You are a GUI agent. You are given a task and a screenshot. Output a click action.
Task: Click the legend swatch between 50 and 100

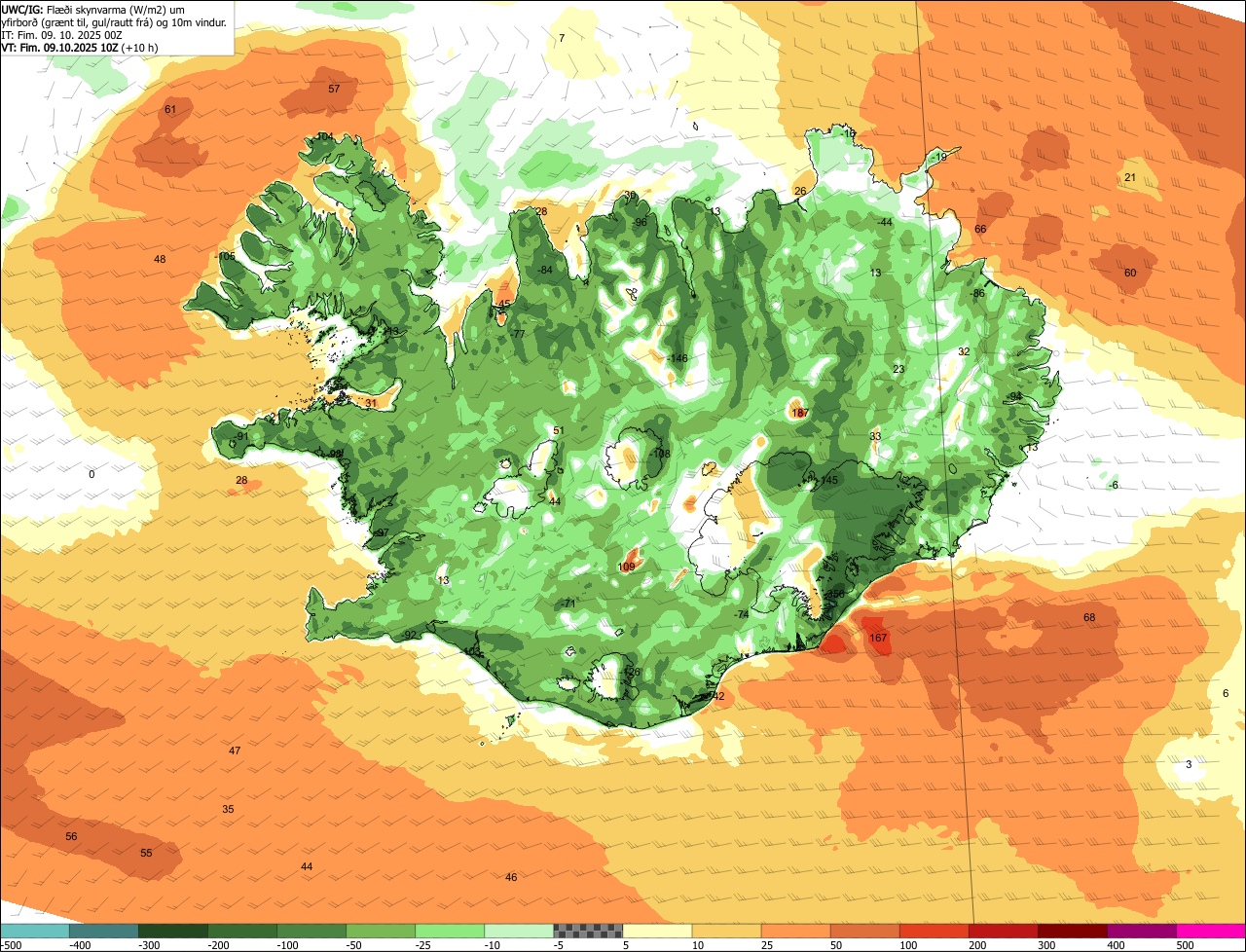[864, 931]
